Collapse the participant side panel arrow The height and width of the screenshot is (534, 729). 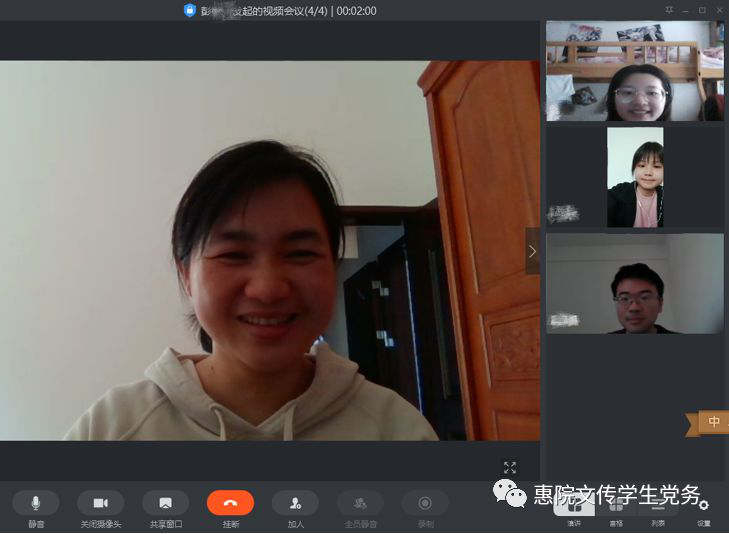point(532,251)
